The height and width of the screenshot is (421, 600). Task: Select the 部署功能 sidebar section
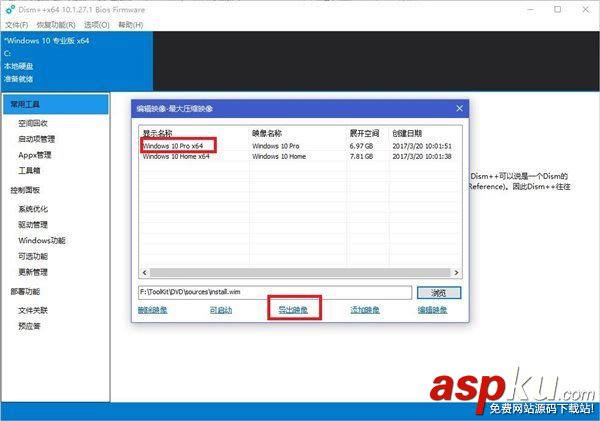coord(25,292)
